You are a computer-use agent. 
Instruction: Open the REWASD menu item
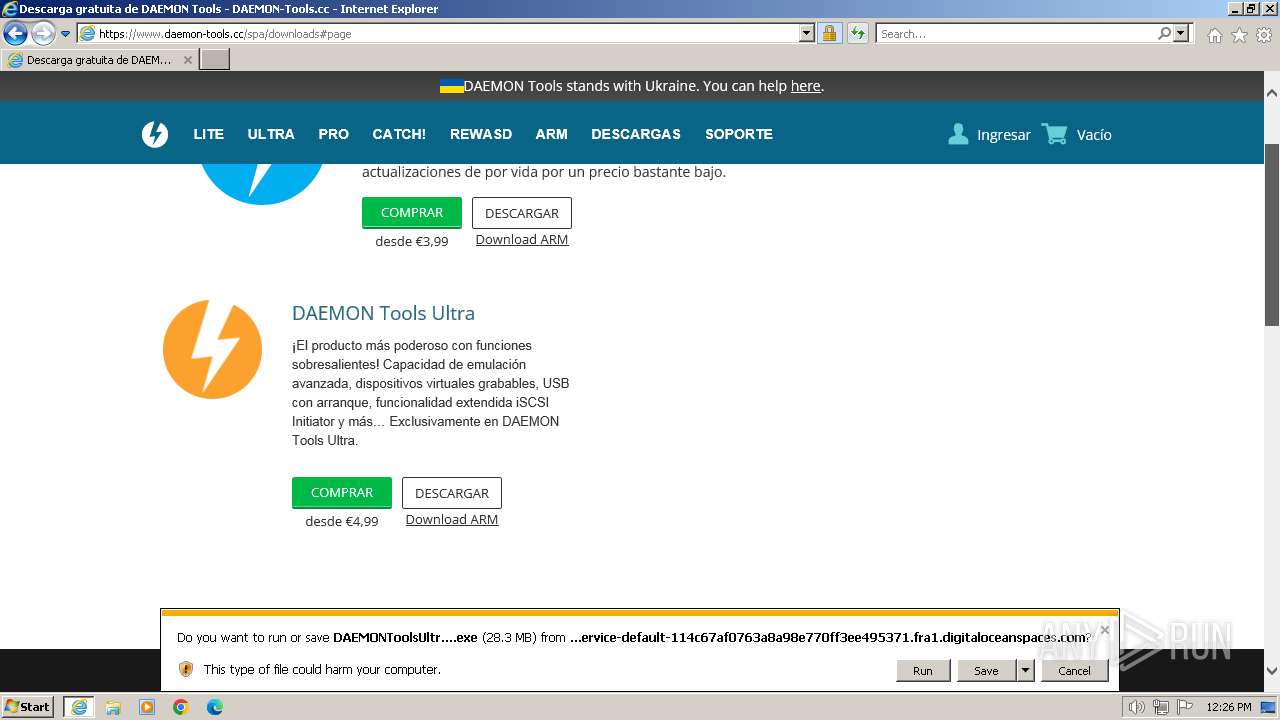(481, 134)
